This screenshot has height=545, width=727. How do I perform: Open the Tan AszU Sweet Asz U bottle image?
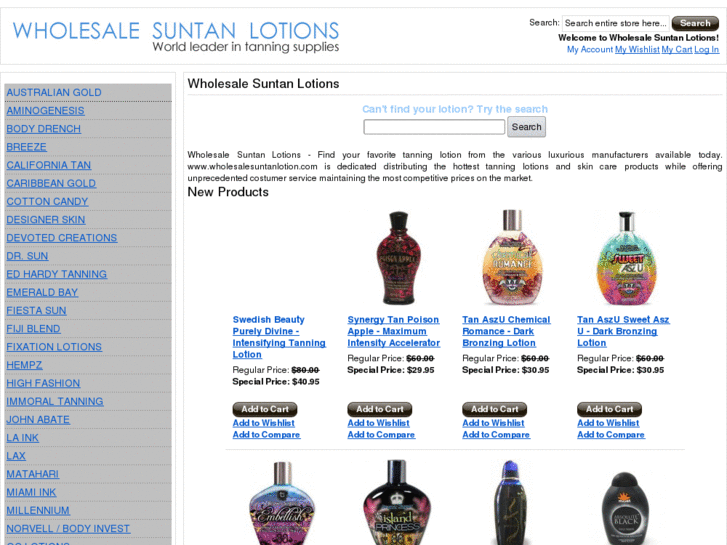point(627,258)
